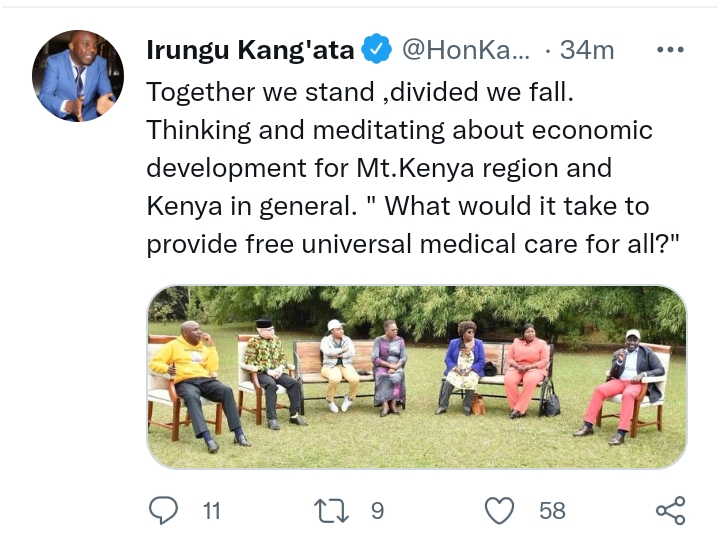Click the blue verified badge
The width and height of the screenshot is (720, 539).
click(377, 49)
